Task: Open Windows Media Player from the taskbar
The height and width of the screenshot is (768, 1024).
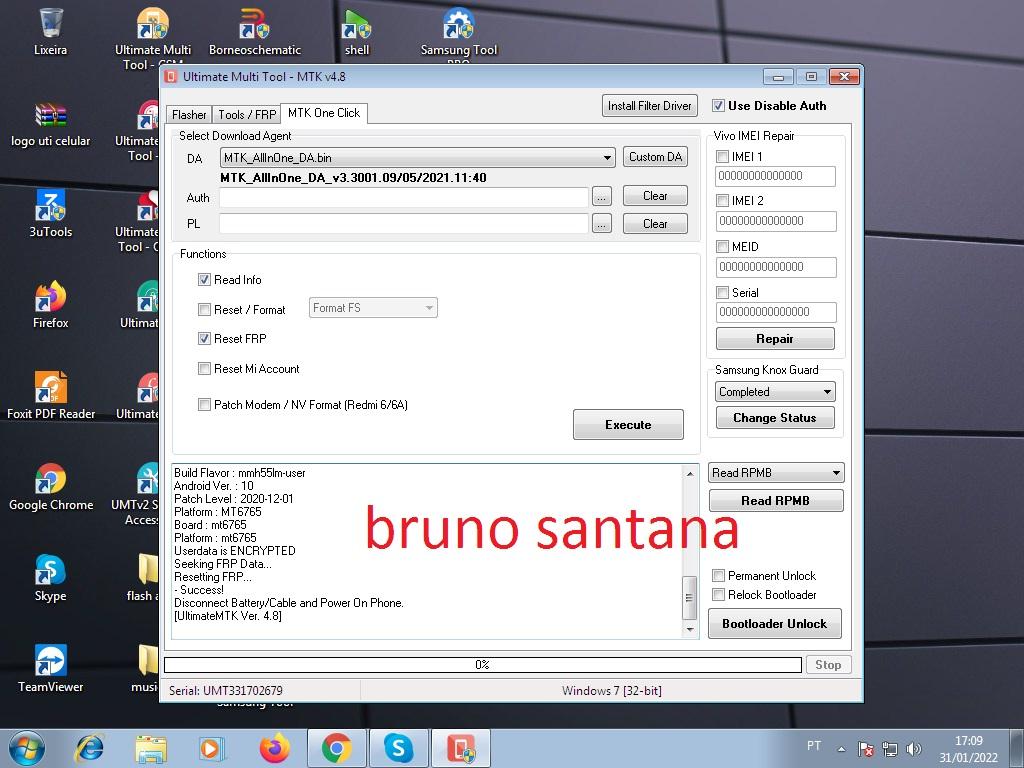Action: pos(212,748)
